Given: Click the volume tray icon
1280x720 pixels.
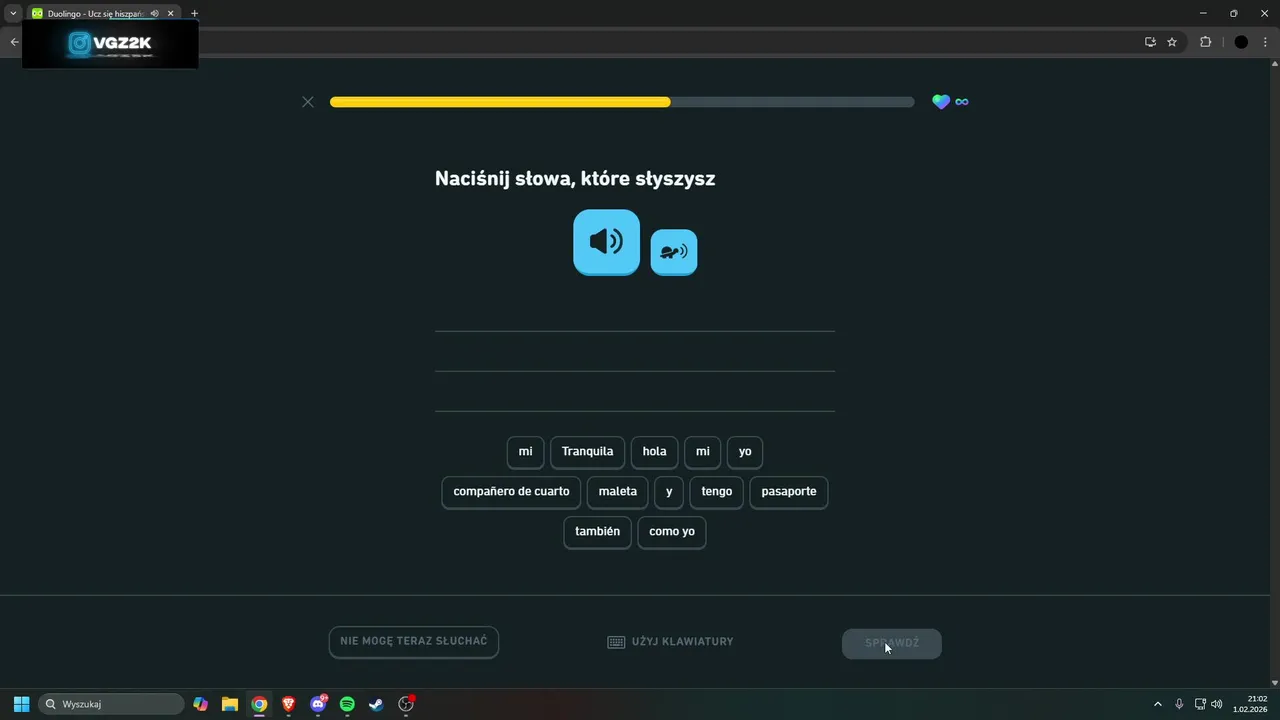Looking at the screenshot, I should tap(1217, 704).
